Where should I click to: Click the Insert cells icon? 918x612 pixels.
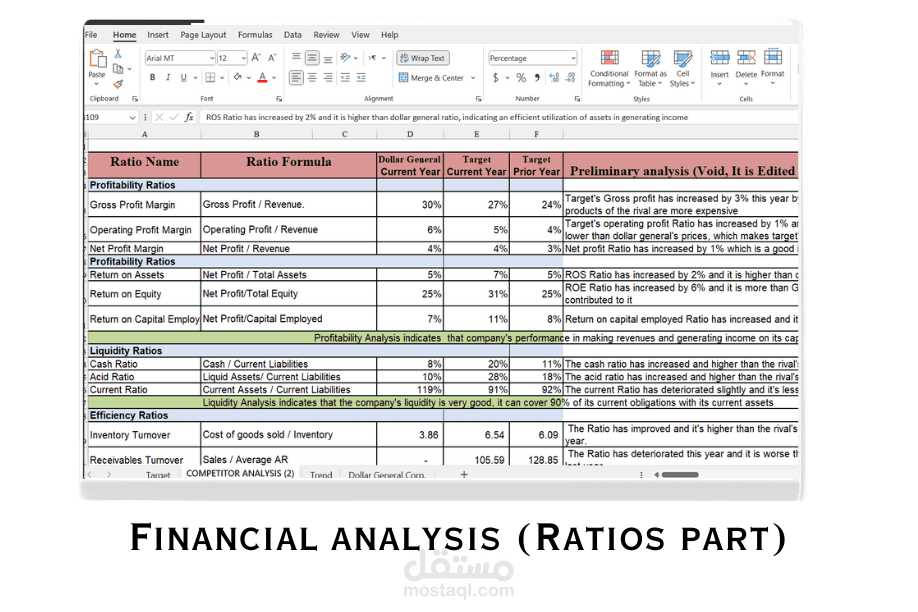point(720,57)
